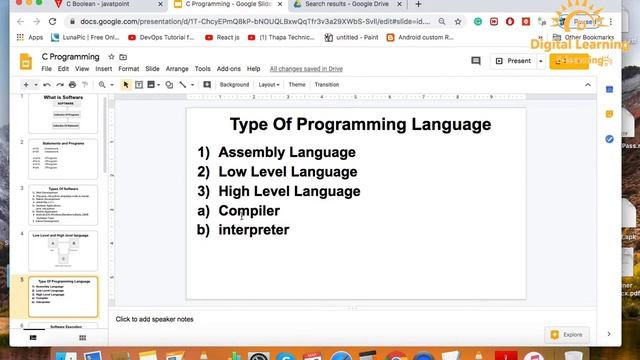
Task: Star the C Programming presentation
Action: tap(111, 57)
